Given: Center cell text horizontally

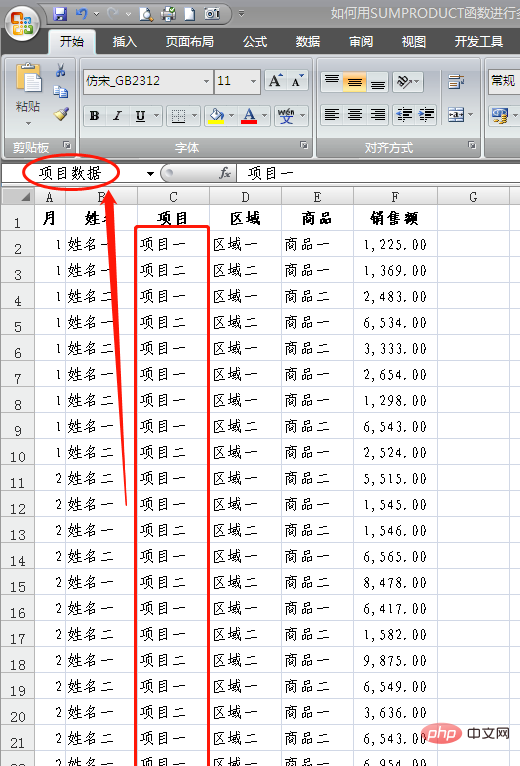Looking at the screenshot, I should pos(355,115).
